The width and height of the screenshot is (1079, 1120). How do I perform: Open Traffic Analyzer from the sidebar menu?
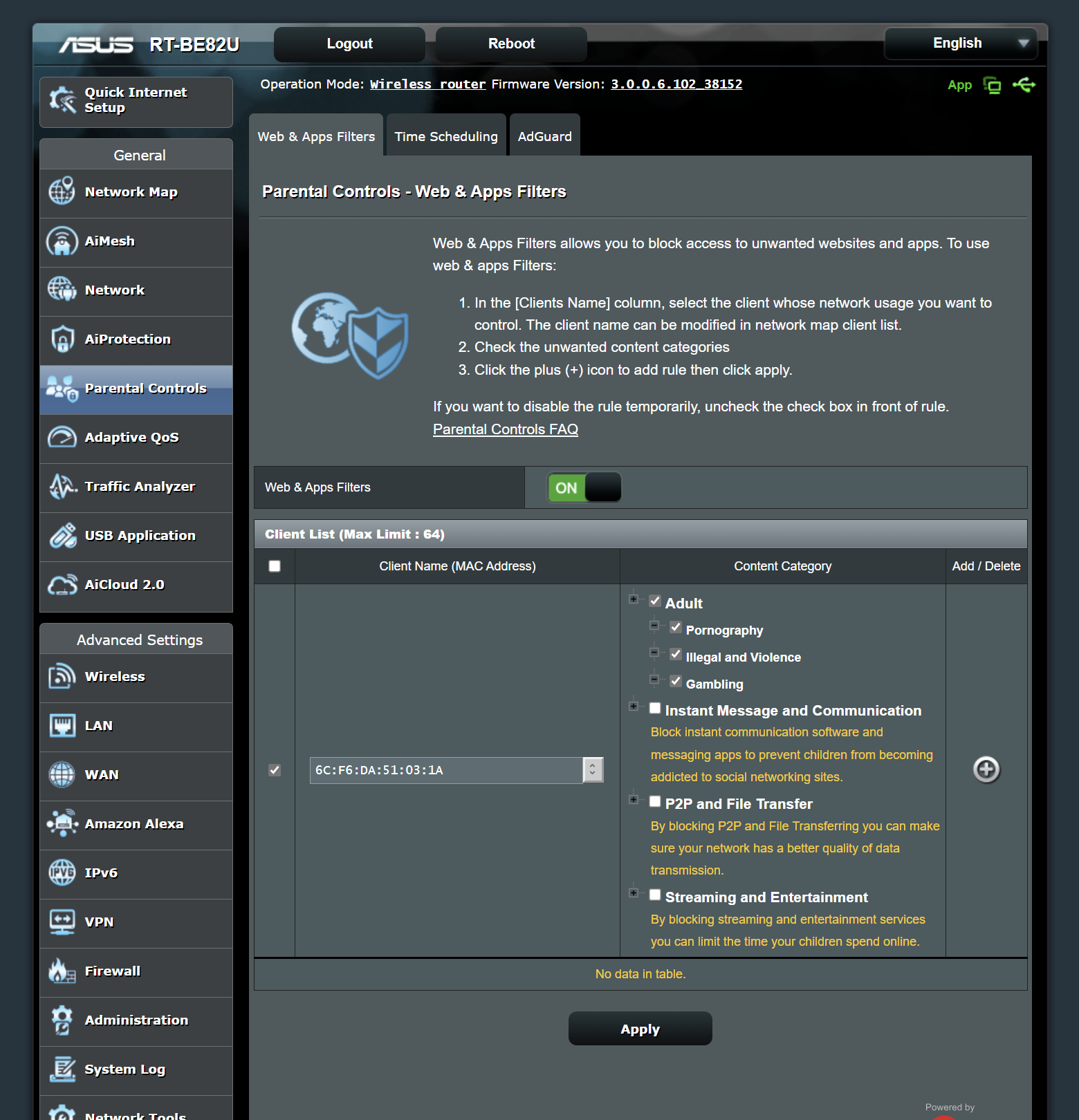tap(136, 488)
